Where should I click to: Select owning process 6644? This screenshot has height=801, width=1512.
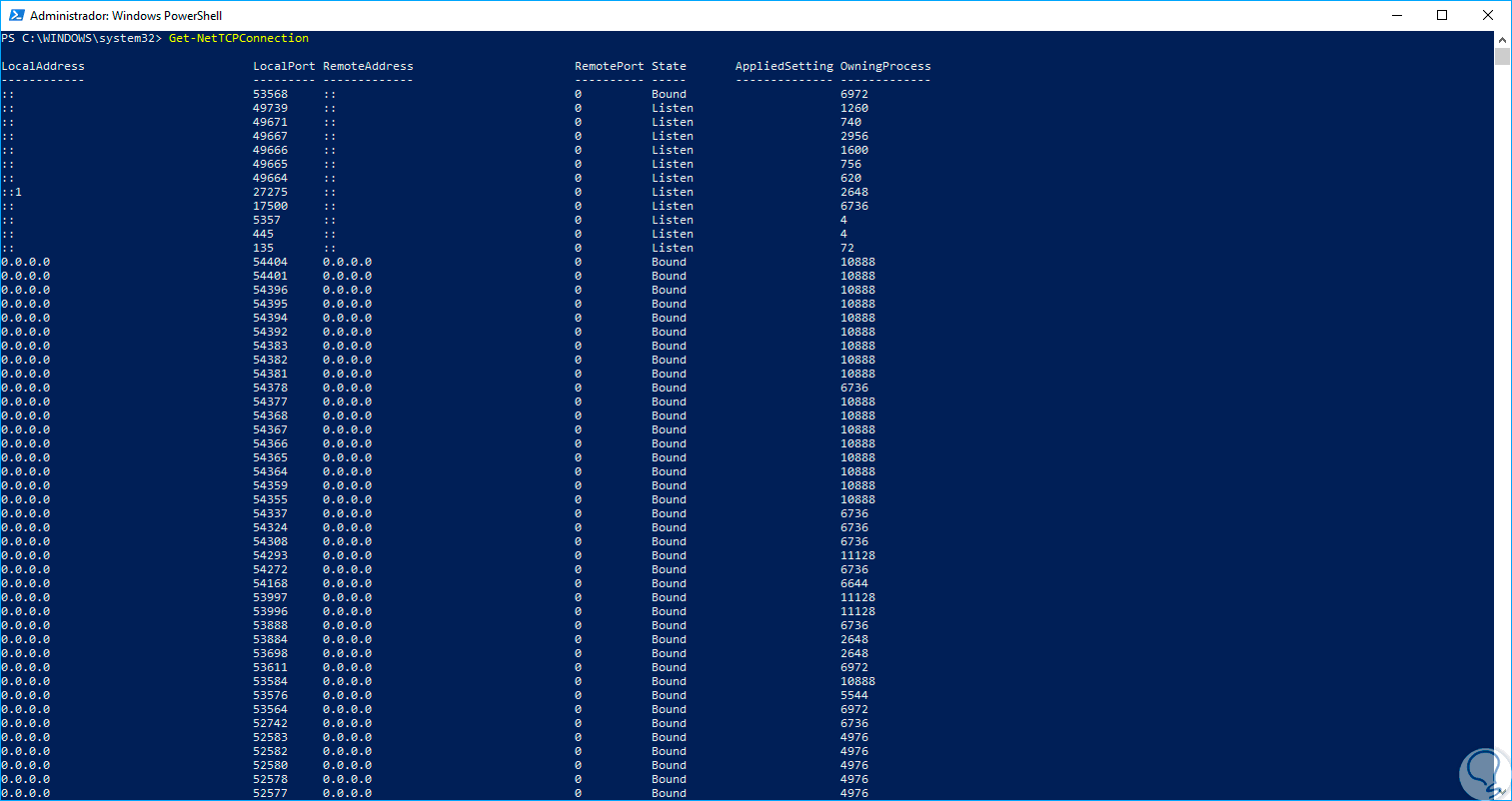coord(854,583)
